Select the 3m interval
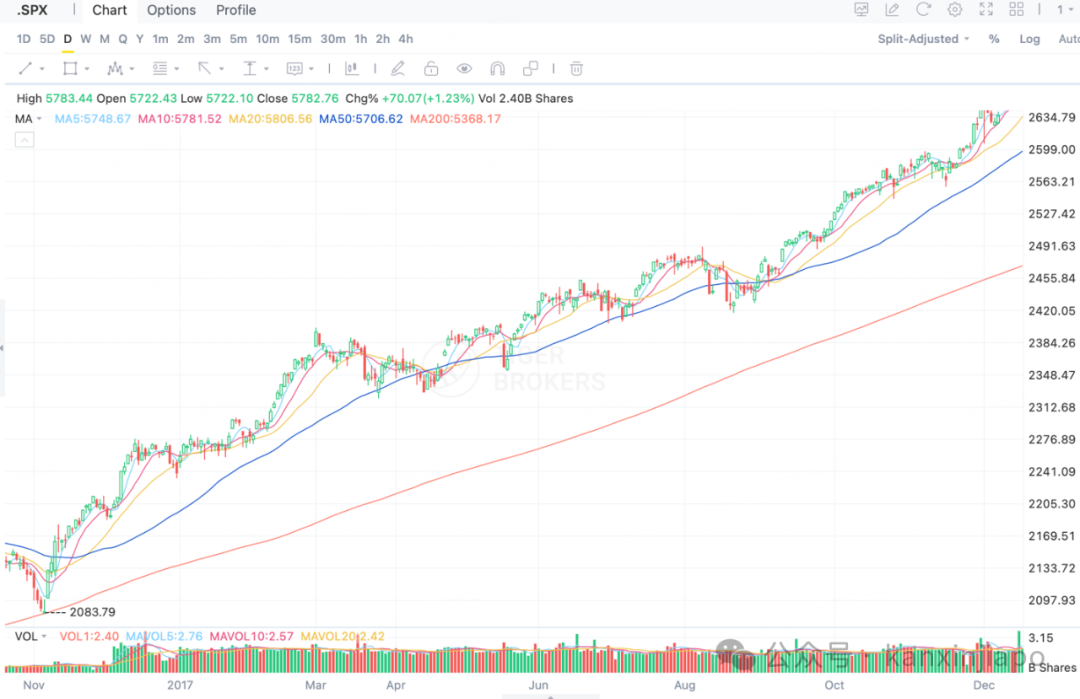Screen dimensions: 1080x699 tap(212, 39)
